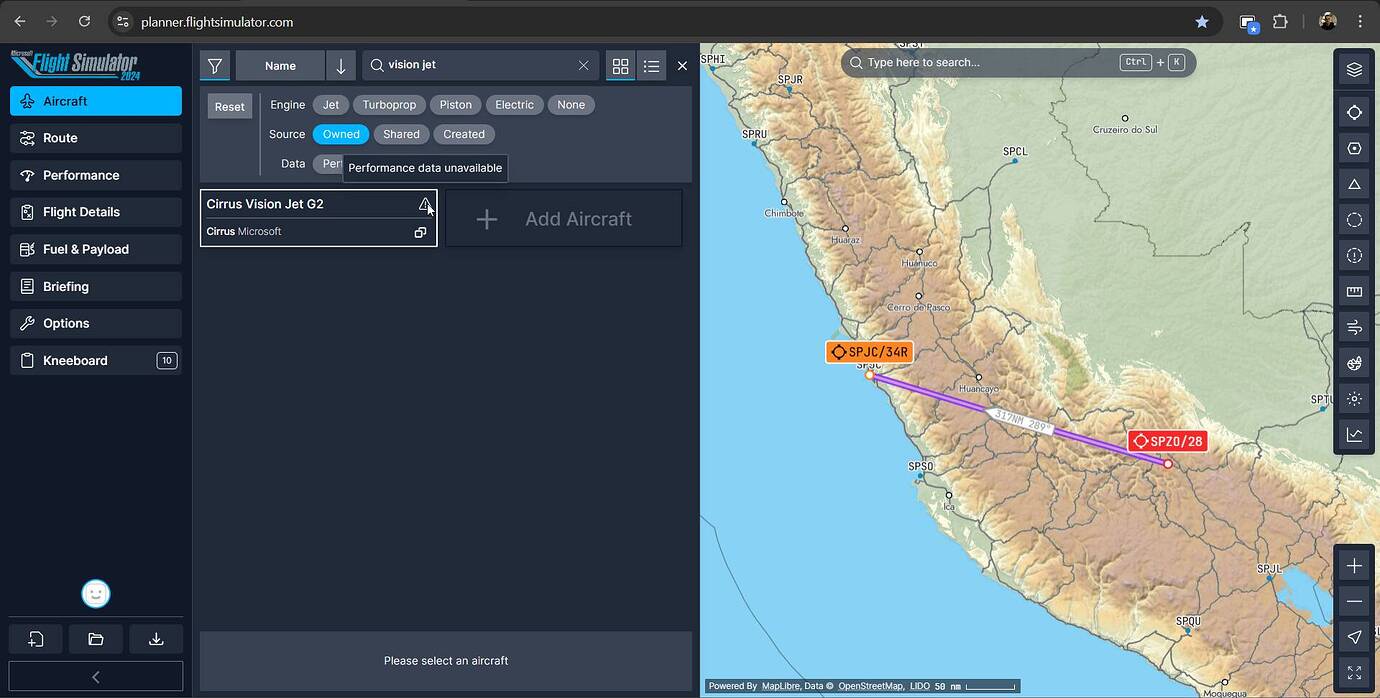Screen dimensions: 1380x698
Task: Toggle Jet engine filter
Action: pyautogui.click(x=331, y=105)
